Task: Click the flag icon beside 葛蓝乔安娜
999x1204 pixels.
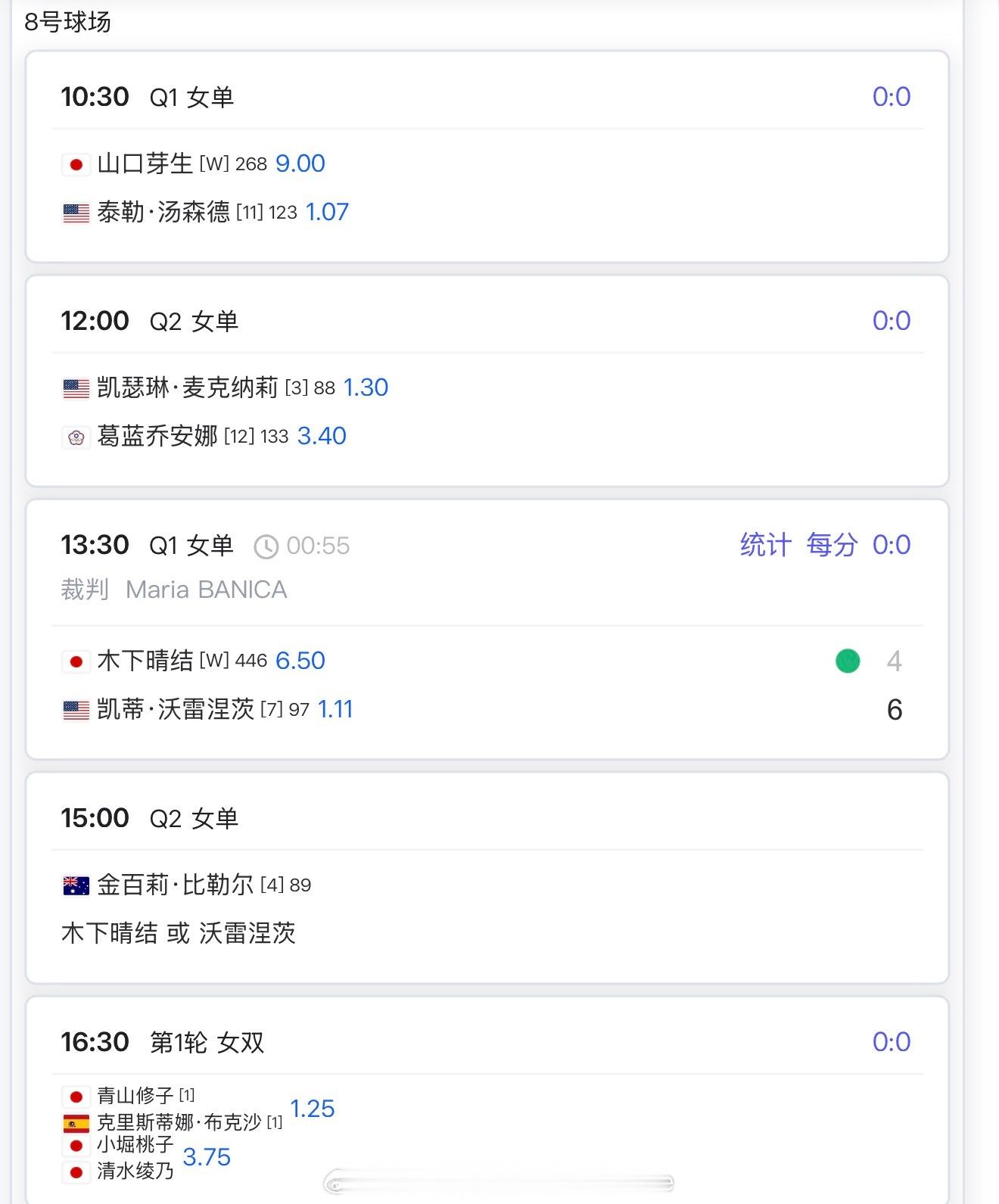Action: tap(76, 437)
